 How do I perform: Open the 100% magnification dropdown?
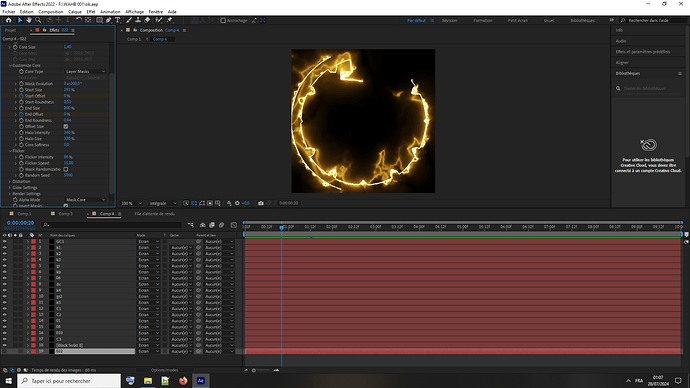pyautogui.click(x=132, y=203)
